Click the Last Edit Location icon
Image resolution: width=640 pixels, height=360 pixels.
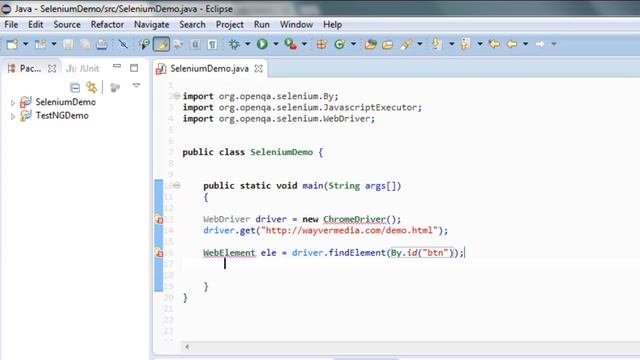click(494, 44)
